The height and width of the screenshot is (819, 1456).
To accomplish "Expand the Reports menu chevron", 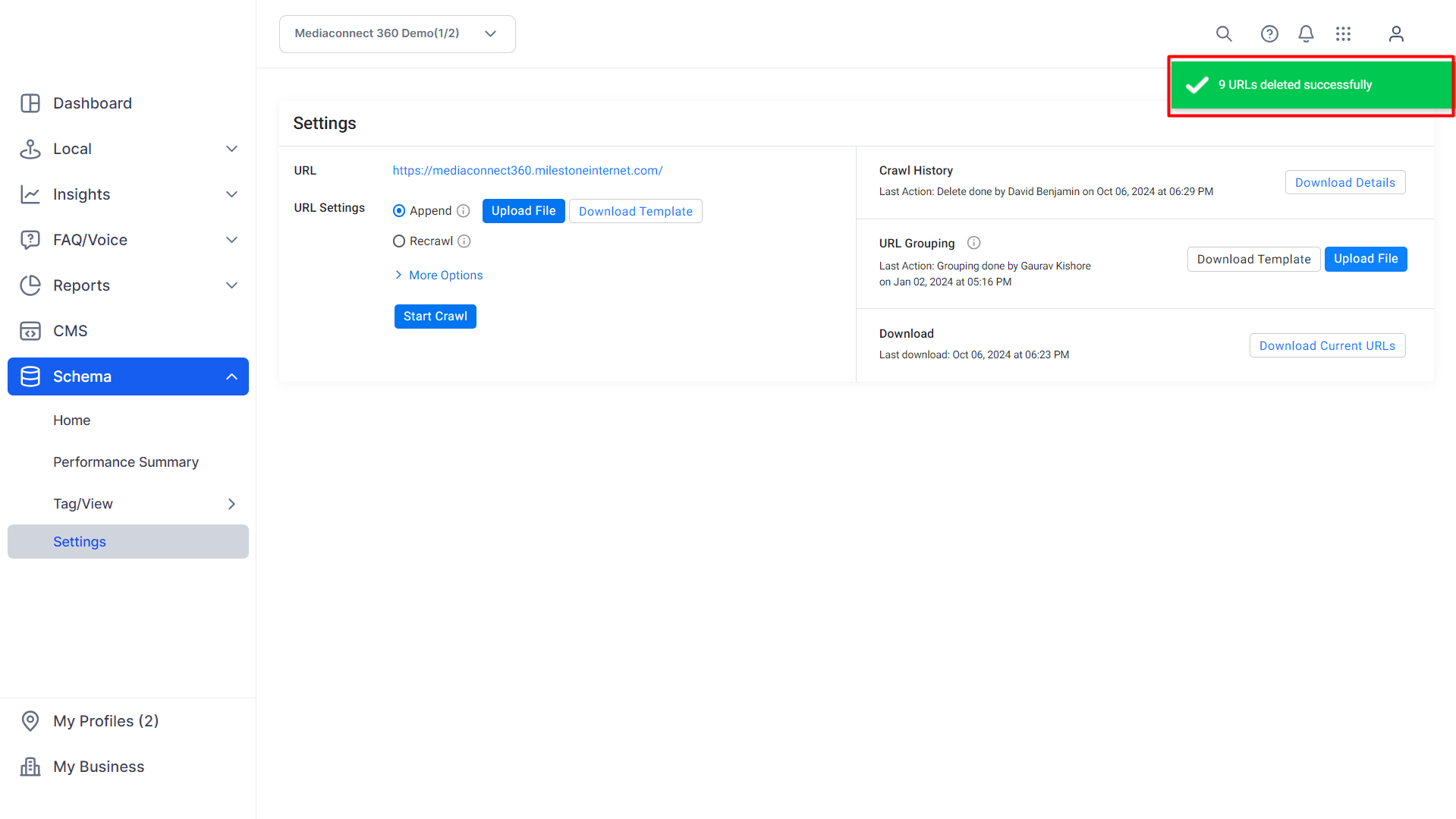I will point(232,285).
